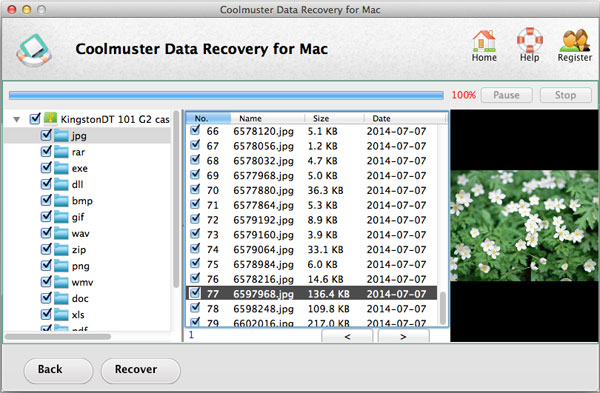Click the Pause button

[x=507, y=95]
